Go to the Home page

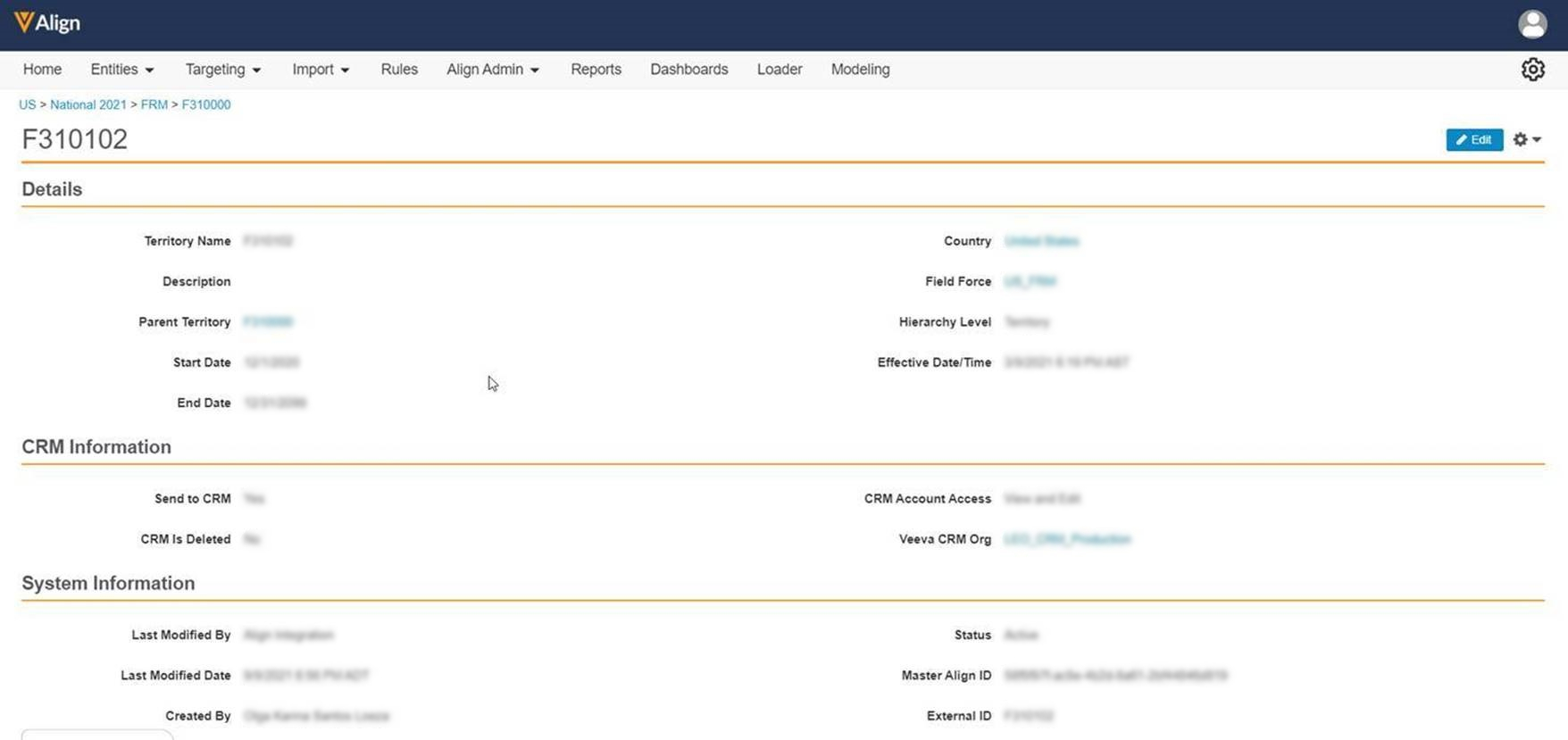point(42,70)
